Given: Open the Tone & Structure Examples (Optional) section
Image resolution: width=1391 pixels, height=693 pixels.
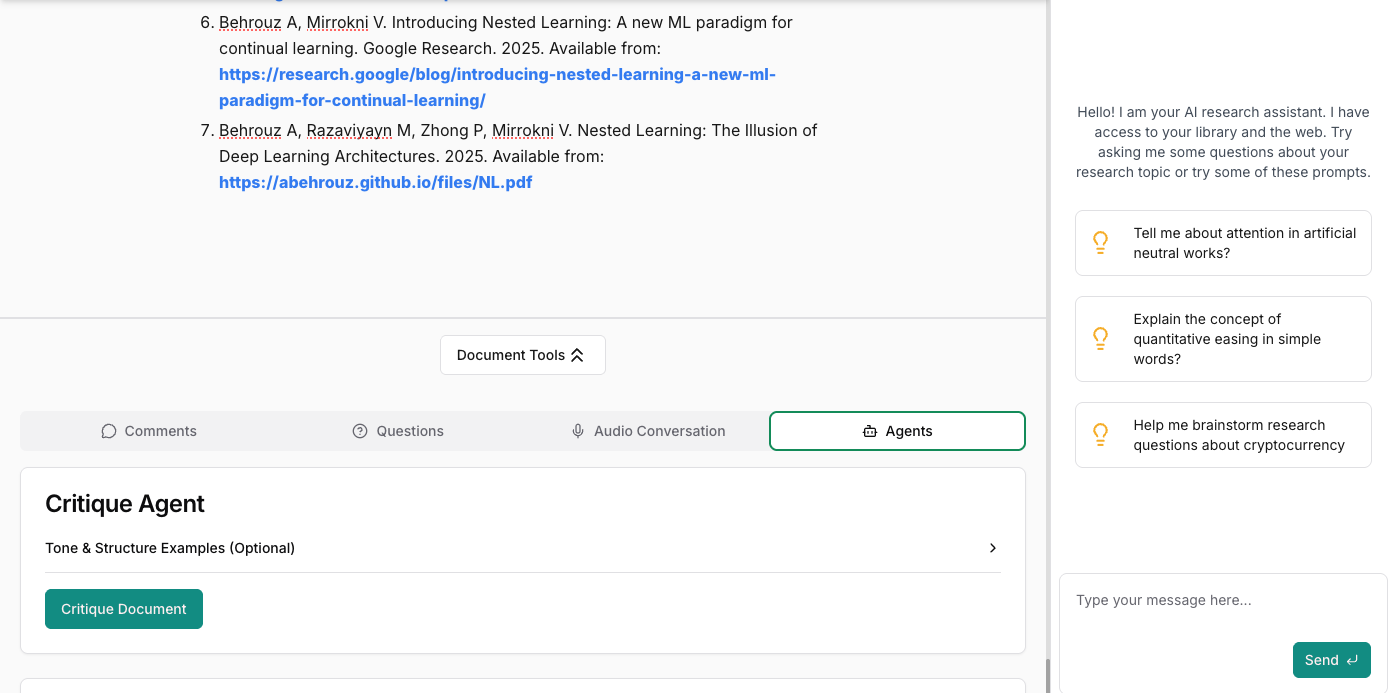Looking at the screenshot, I should point(170,548).
